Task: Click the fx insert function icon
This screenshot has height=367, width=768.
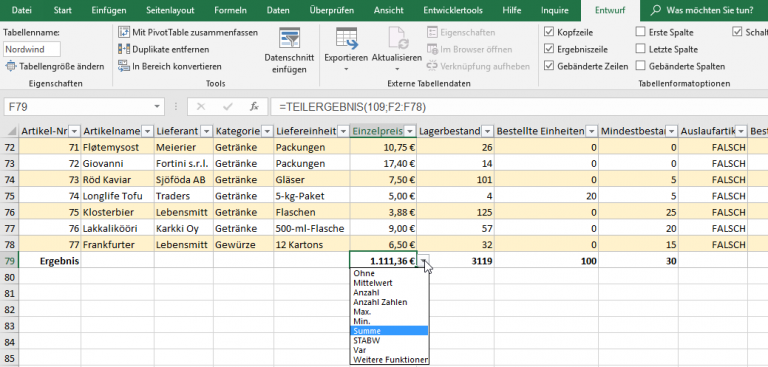Action: pos(254,106)
